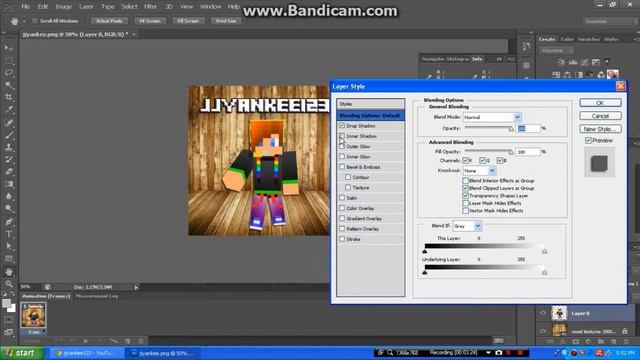Open the File menu
The height and width of the screenshot is (360, 640).
coord(25,7)
